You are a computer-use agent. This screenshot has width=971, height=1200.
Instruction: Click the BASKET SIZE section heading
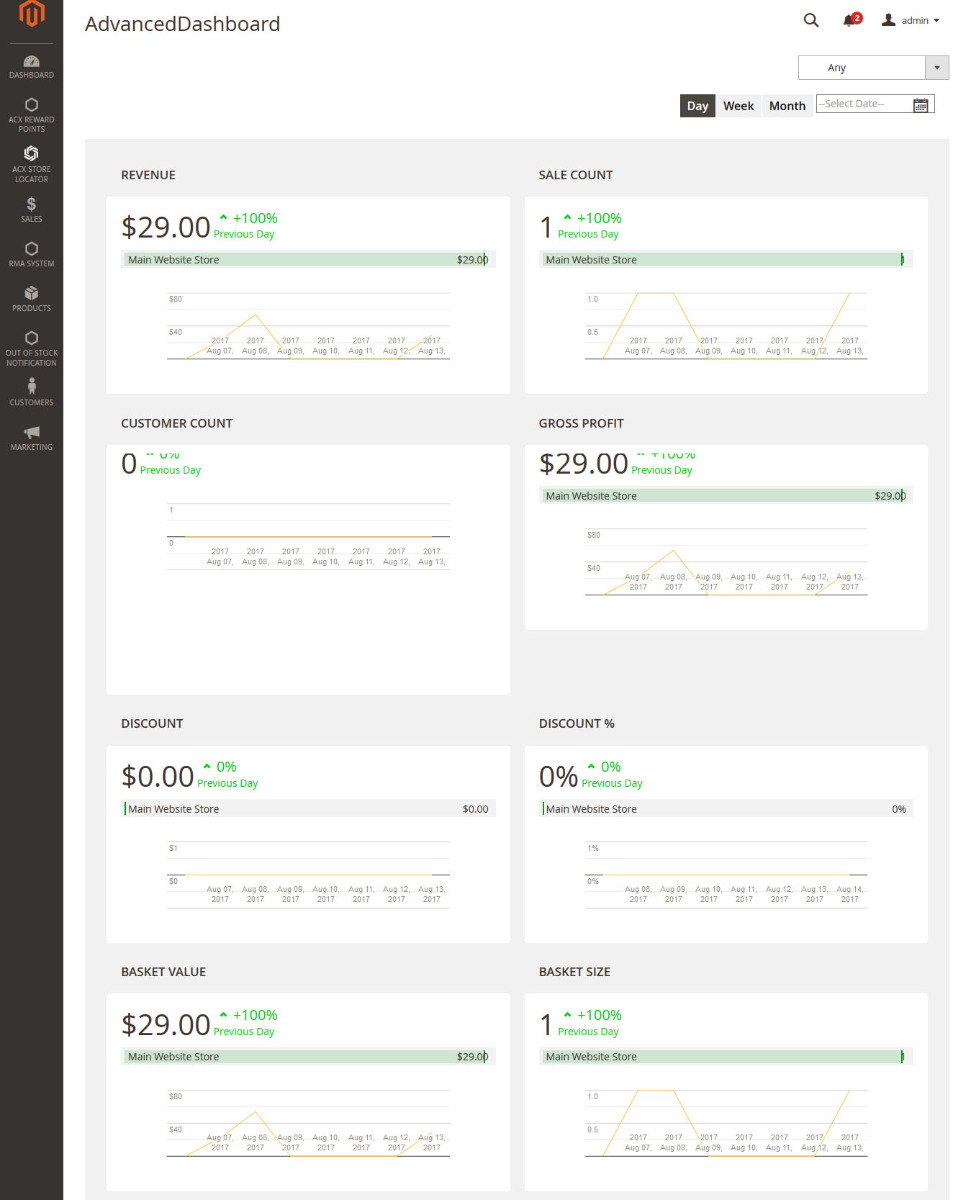pyautogui.click(x=575, y=972)
